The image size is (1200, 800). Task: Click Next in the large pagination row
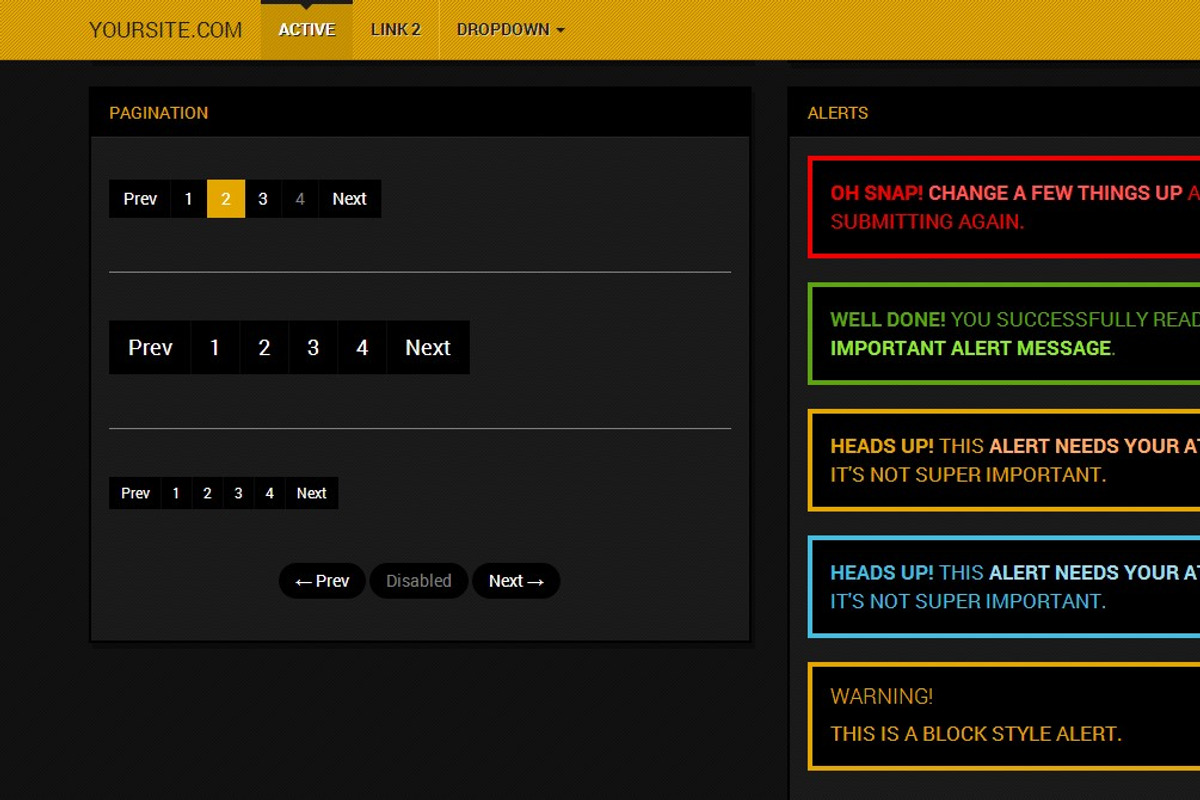pos(428,347)
